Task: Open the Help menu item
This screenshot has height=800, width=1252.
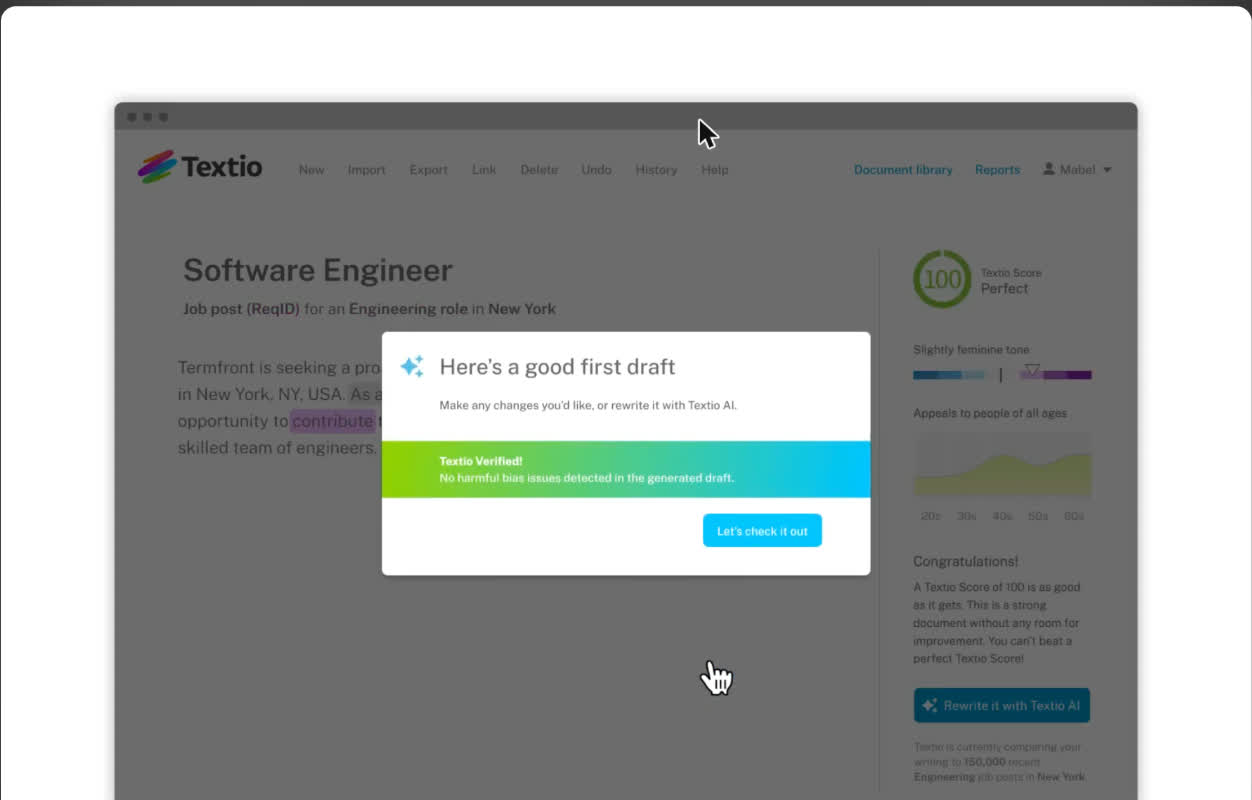Action: click(715, 170)
